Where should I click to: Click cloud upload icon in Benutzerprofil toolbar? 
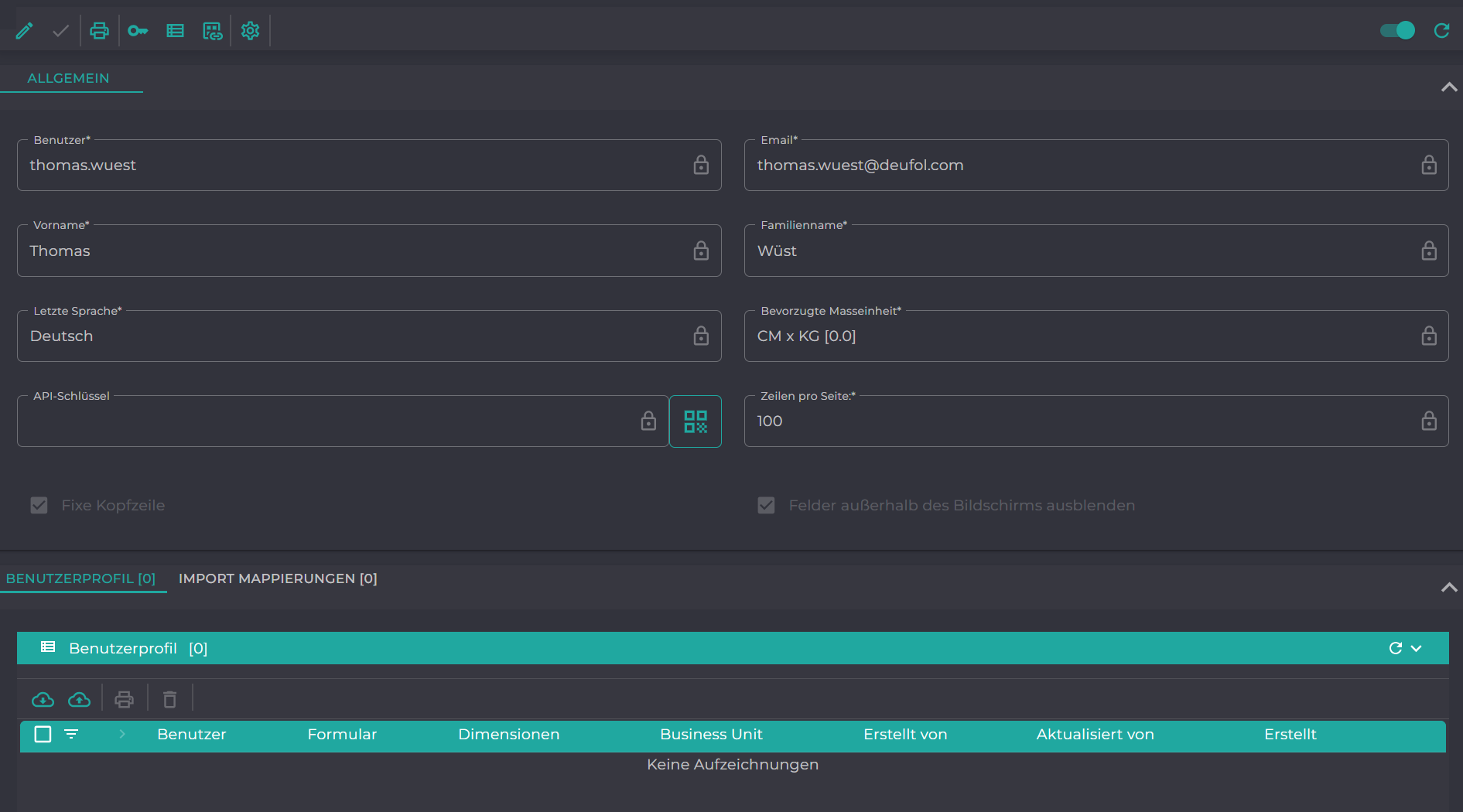point(79,700)
